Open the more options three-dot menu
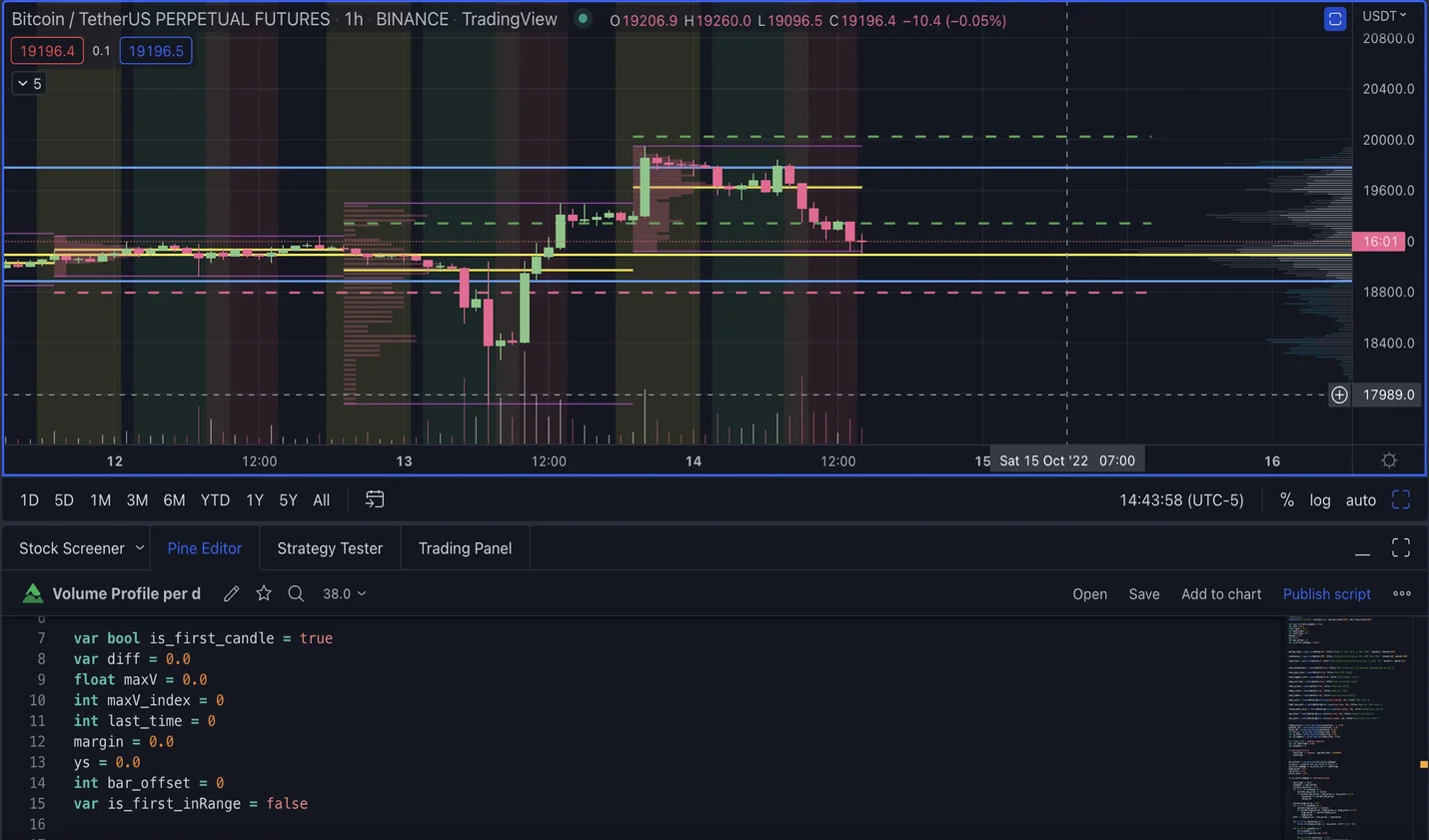This screenshot has width=1429, height=840. (x=1402, y=593)
